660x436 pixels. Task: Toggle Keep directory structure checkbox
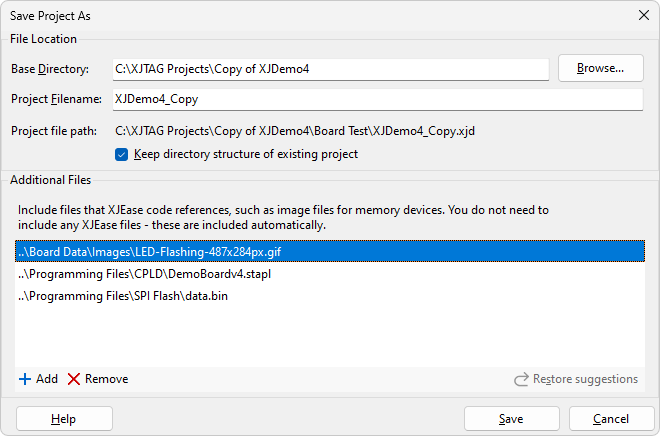pyautogui.click(x=122, y=154)
